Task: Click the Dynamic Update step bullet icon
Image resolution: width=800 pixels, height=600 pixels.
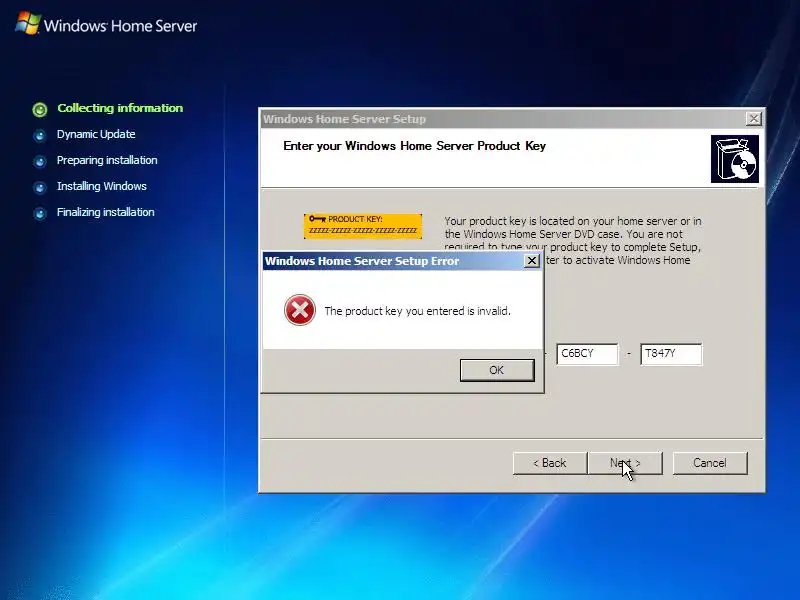Action: click(x=39, y=136)
